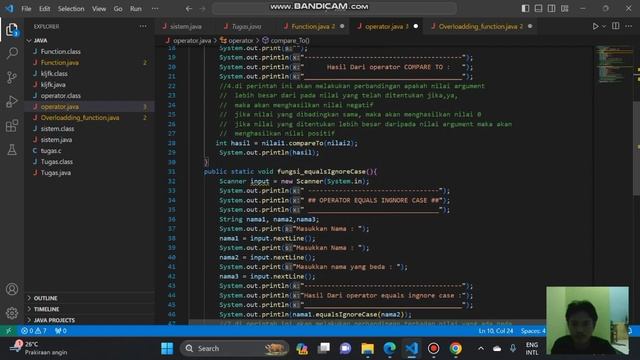The image size is (640, 360).
Task: Open the Edit menu
Action: [44, 8]
